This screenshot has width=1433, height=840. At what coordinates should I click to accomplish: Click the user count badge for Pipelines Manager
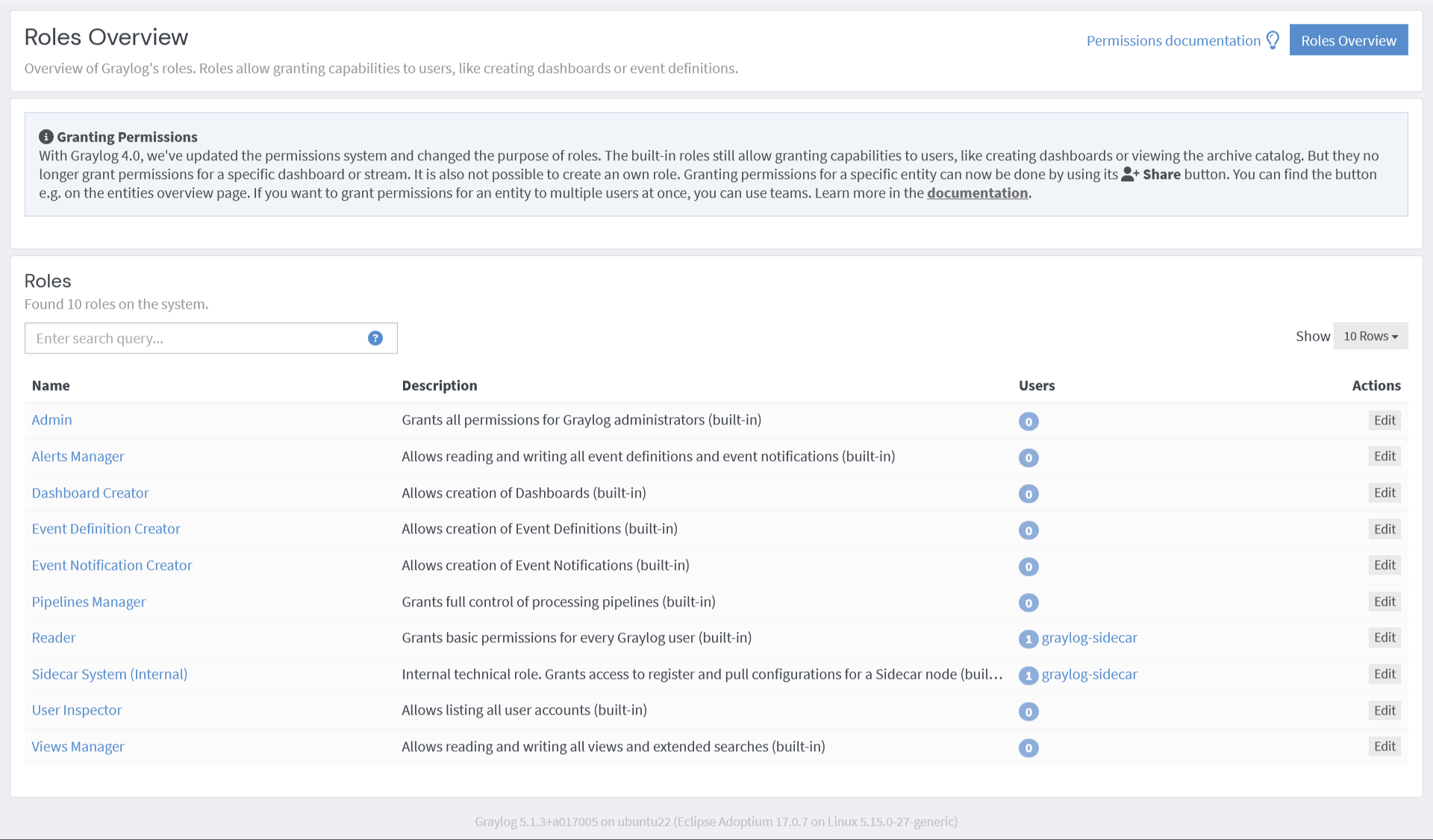pyautogui.click(x=1028, y=603)
